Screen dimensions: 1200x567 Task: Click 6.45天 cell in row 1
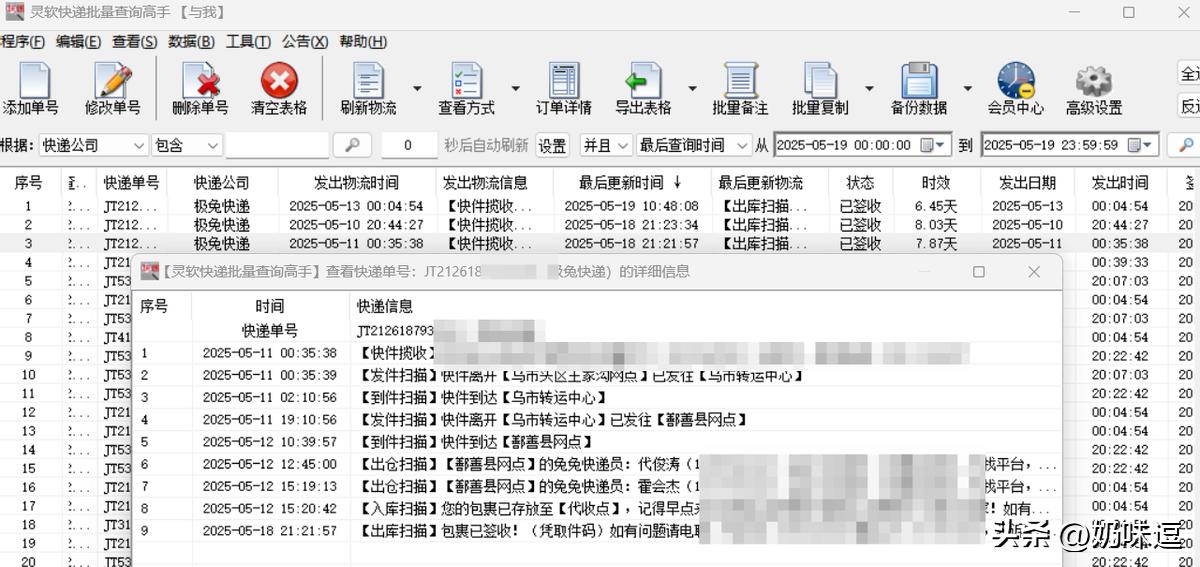935,206
